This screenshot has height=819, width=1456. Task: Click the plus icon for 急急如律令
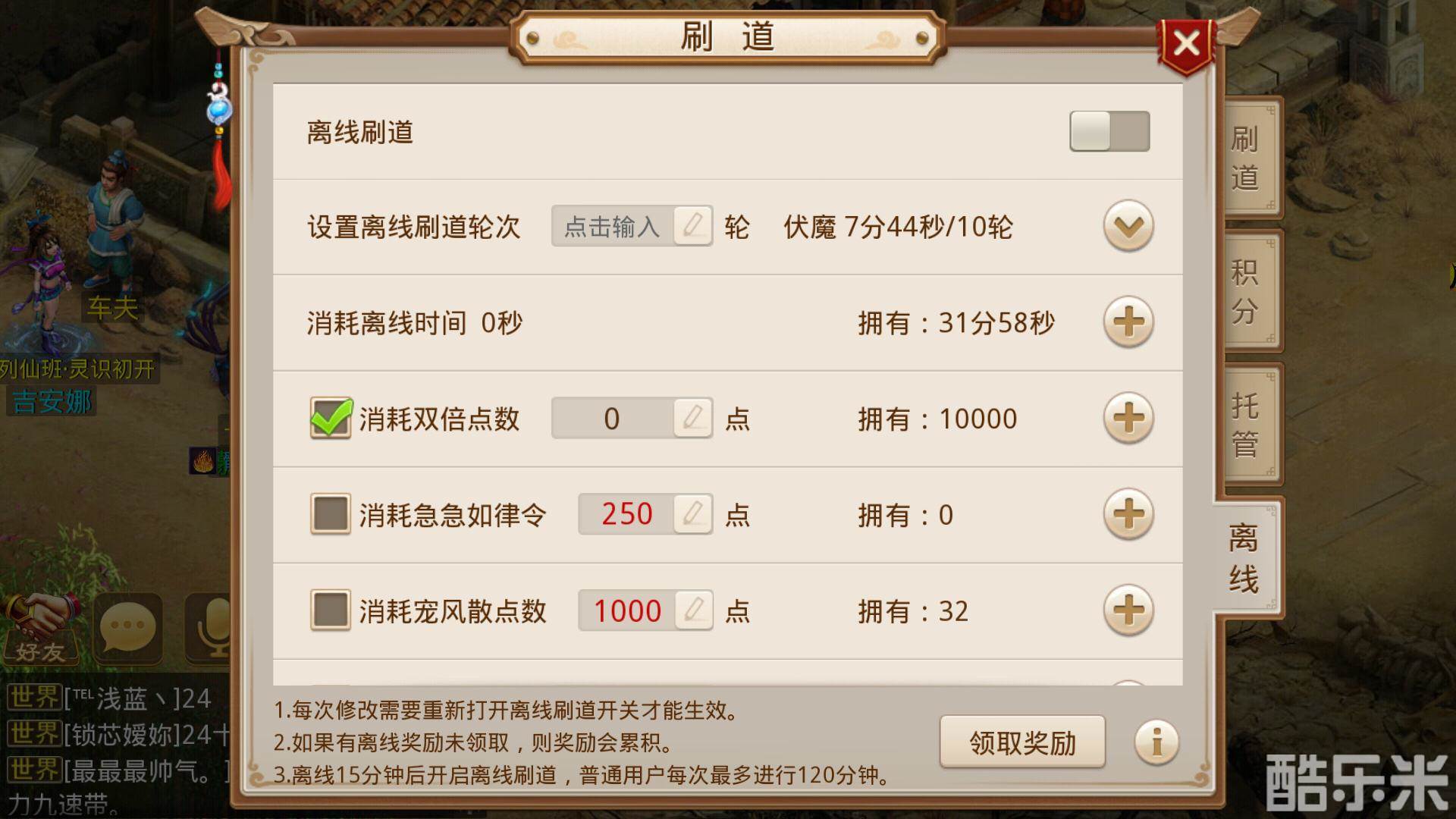click(x=1128, y=514)
